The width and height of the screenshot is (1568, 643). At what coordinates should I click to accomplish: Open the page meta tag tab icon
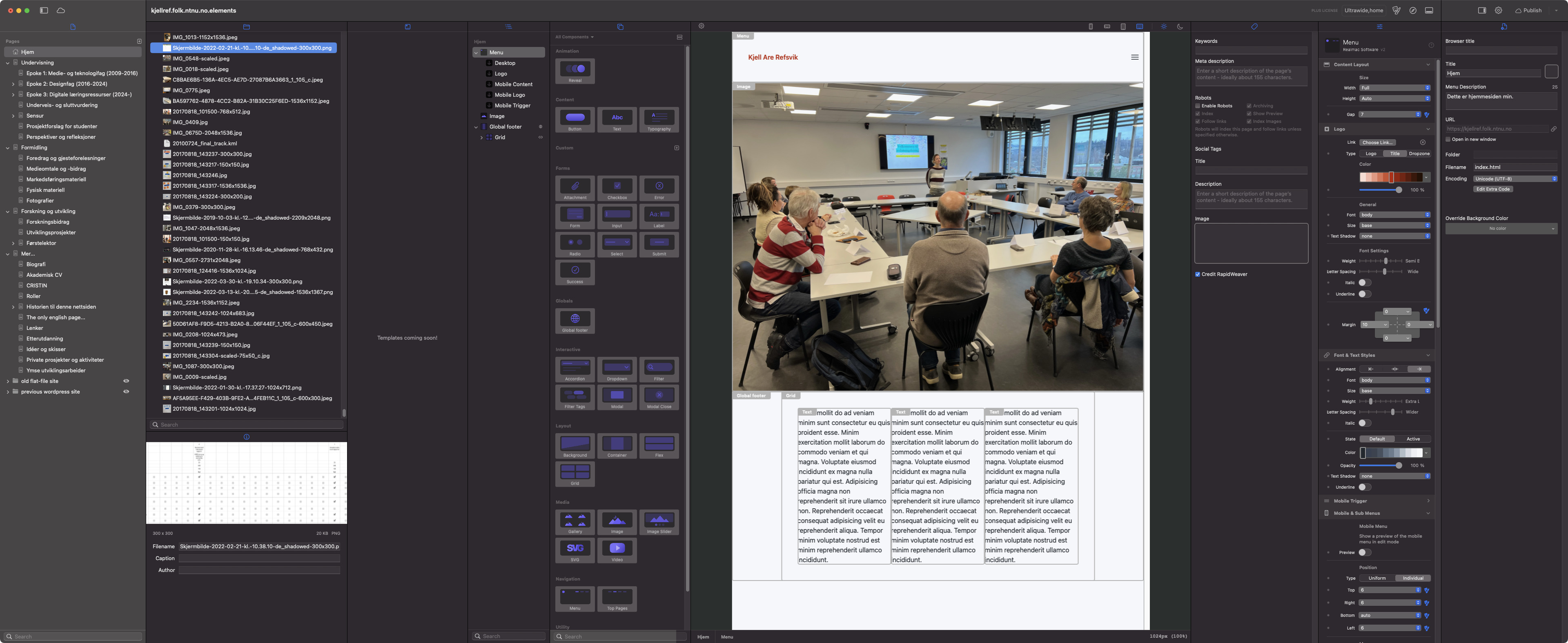[1254, 27]
